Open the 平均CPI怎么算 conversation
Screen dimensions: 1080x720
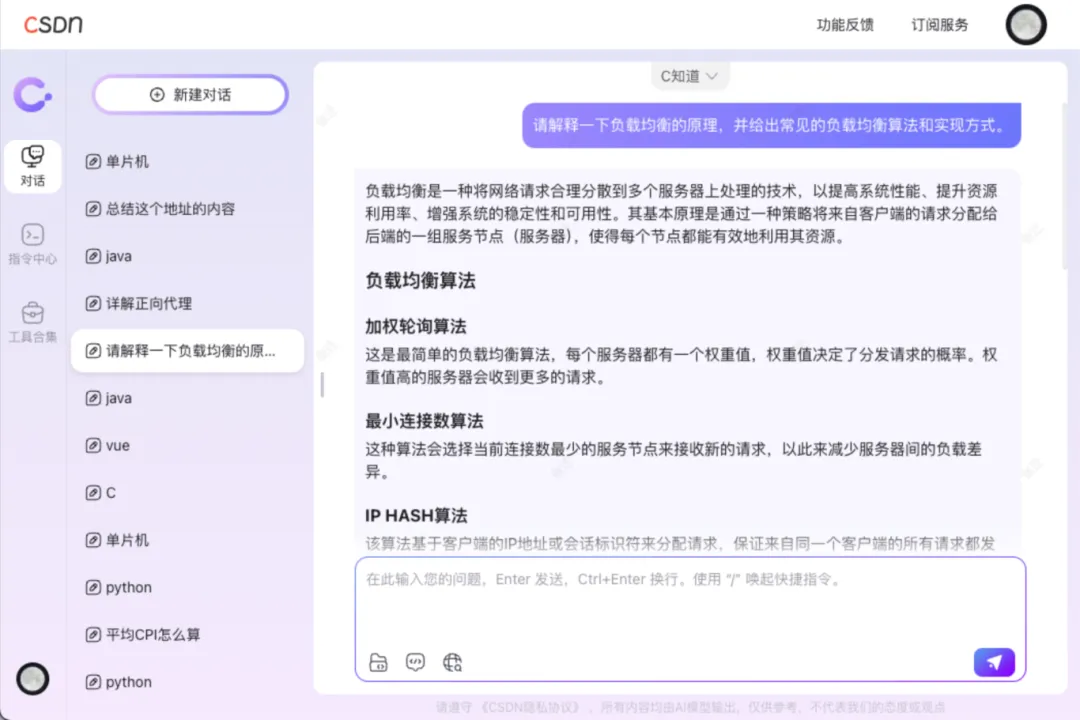coord(187,635)
